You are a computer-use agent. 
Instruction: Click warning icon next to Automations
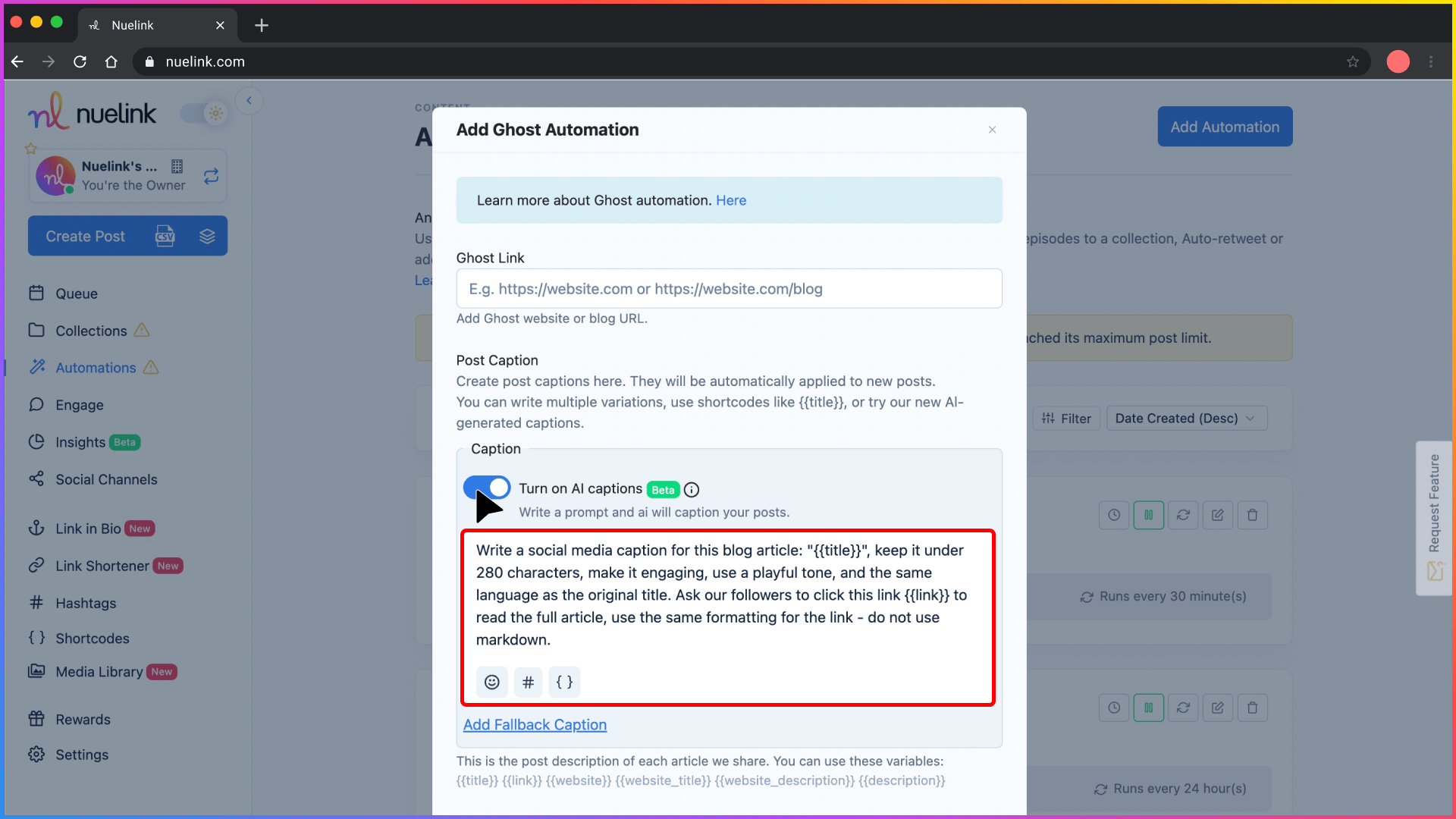(x=151, y=367)
